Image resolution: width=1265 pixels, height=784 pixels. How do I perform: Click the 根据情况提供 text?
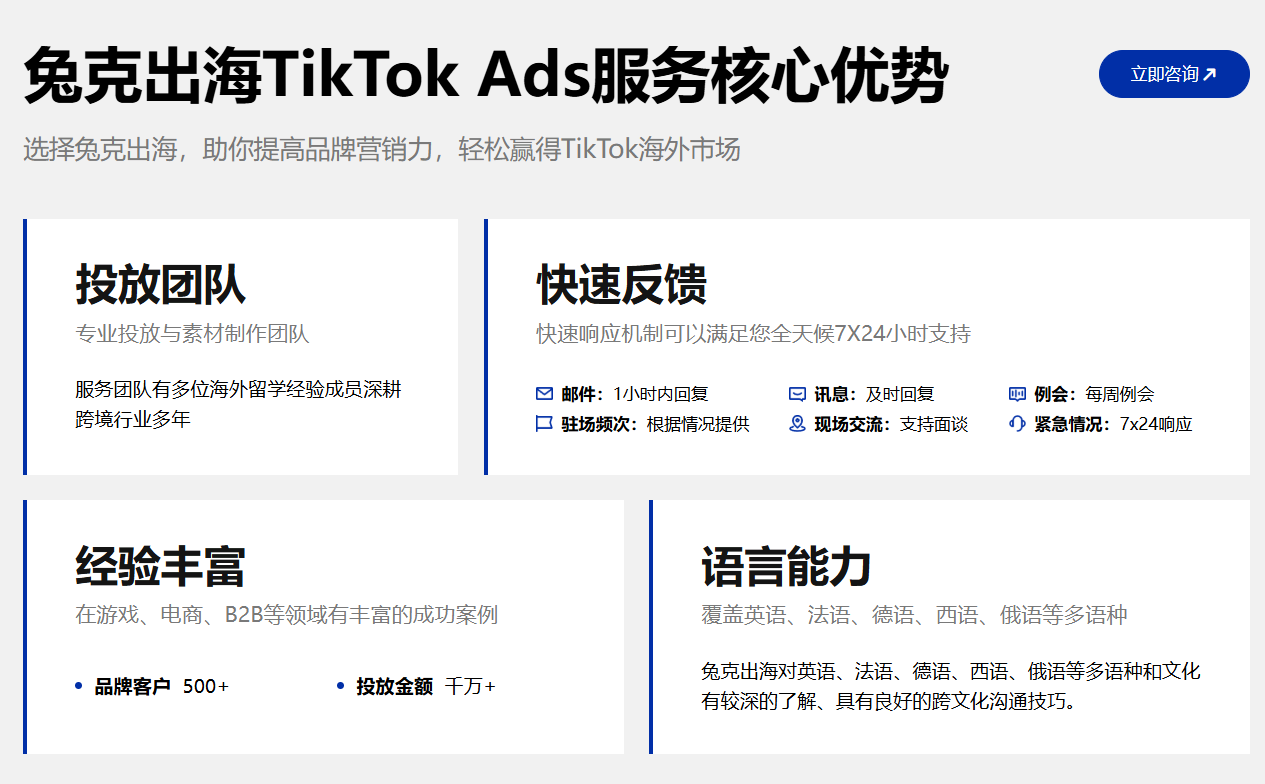click(x=698, y=424)
